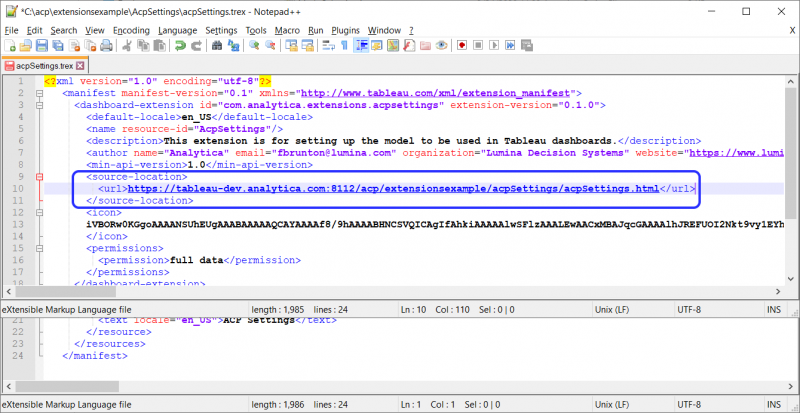Click the macro Playback icon

494,46
